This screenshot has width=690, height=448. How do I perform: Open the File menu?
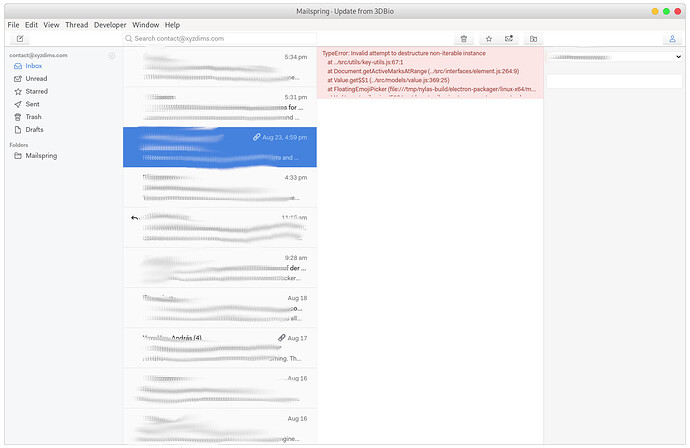pyautogui.click(x=13, y=25)
